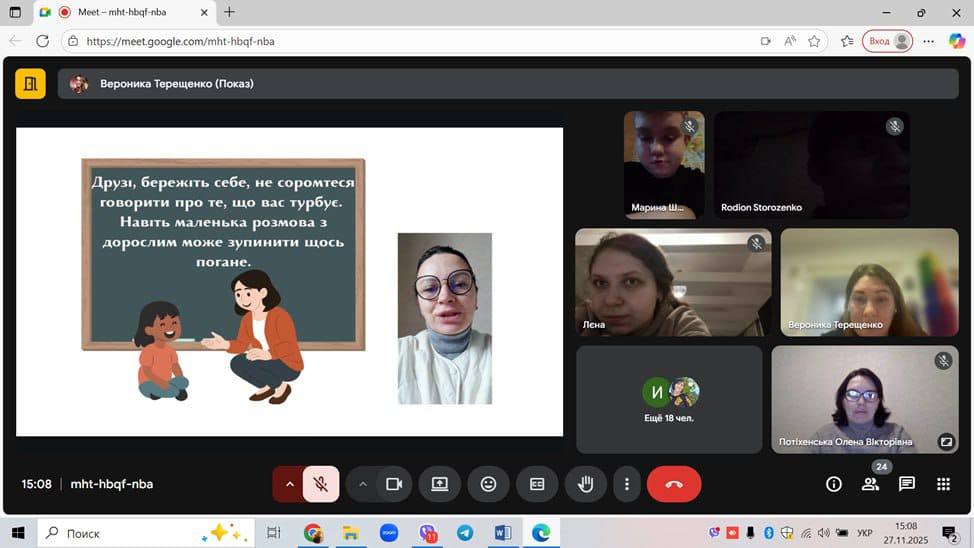This screenshot has height=548, width=974.
Task: Open the meeting details info icon
Action: coord(833,484)
